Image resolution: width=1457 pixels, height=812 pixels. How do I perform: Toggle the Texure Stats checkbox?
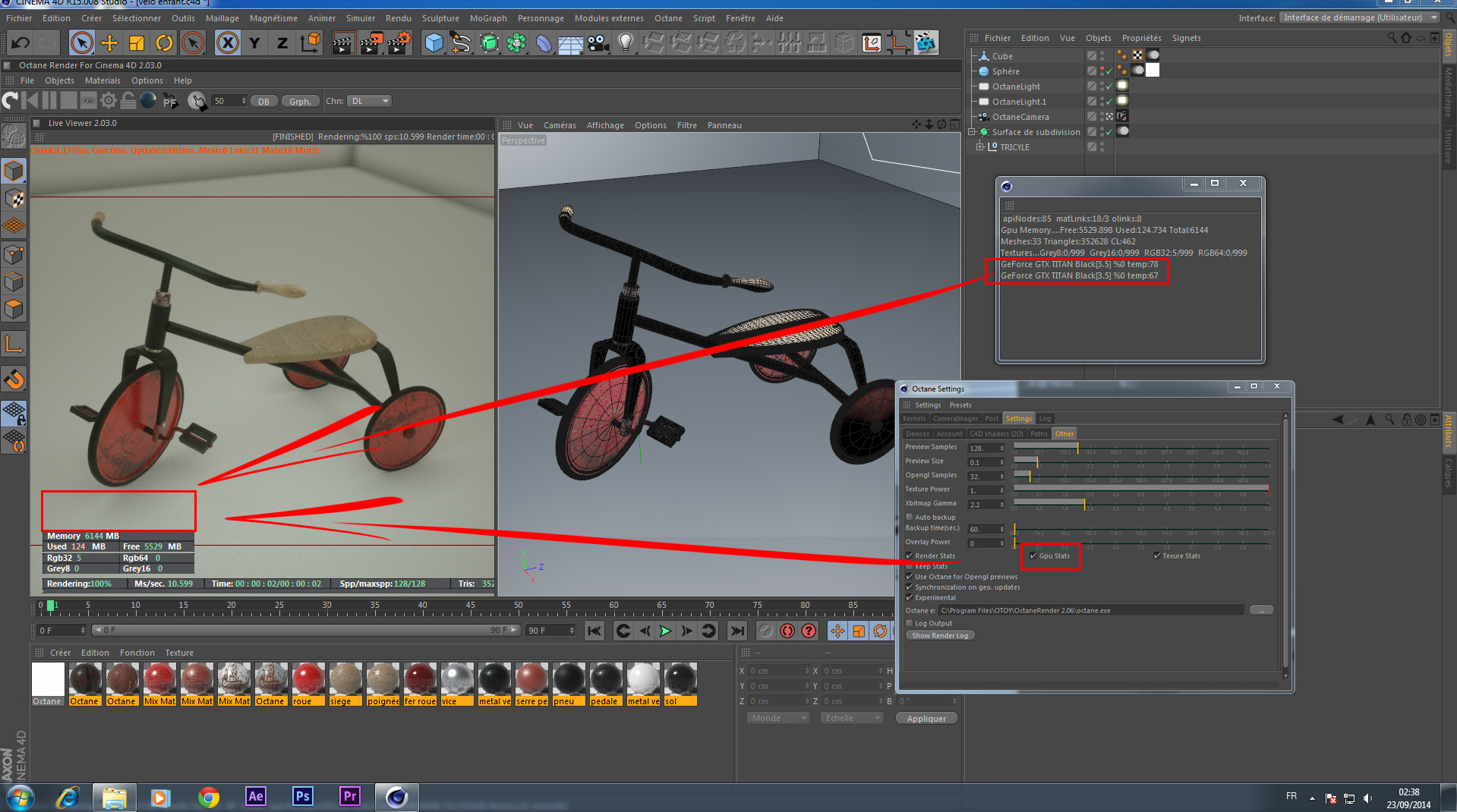click(x=1157, y=555)
